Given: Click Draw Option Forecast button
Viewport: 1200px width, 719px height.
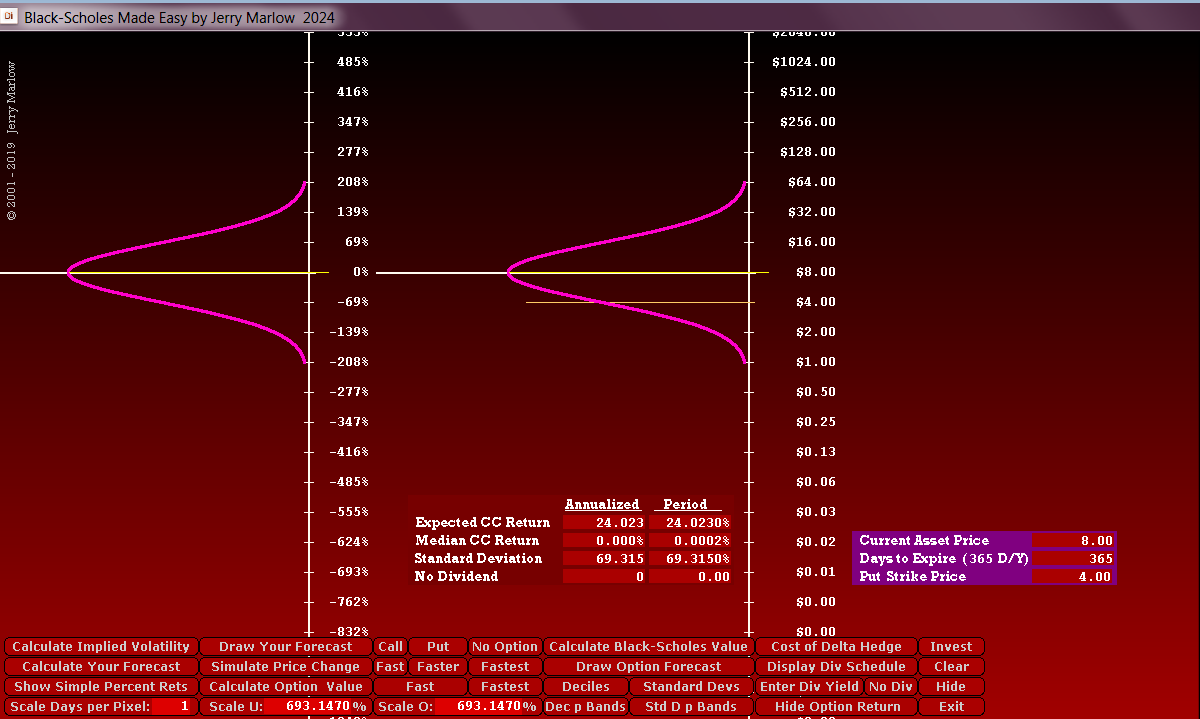Looking at the screenshot, I should [x=648, y=667].
